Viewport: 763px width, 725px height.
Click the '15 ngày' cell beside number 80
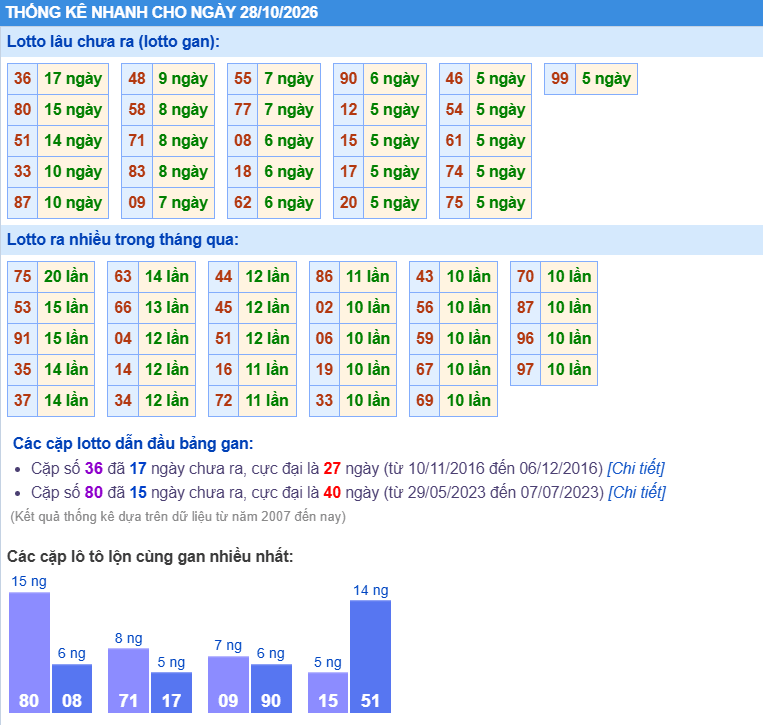coord(73,109)
